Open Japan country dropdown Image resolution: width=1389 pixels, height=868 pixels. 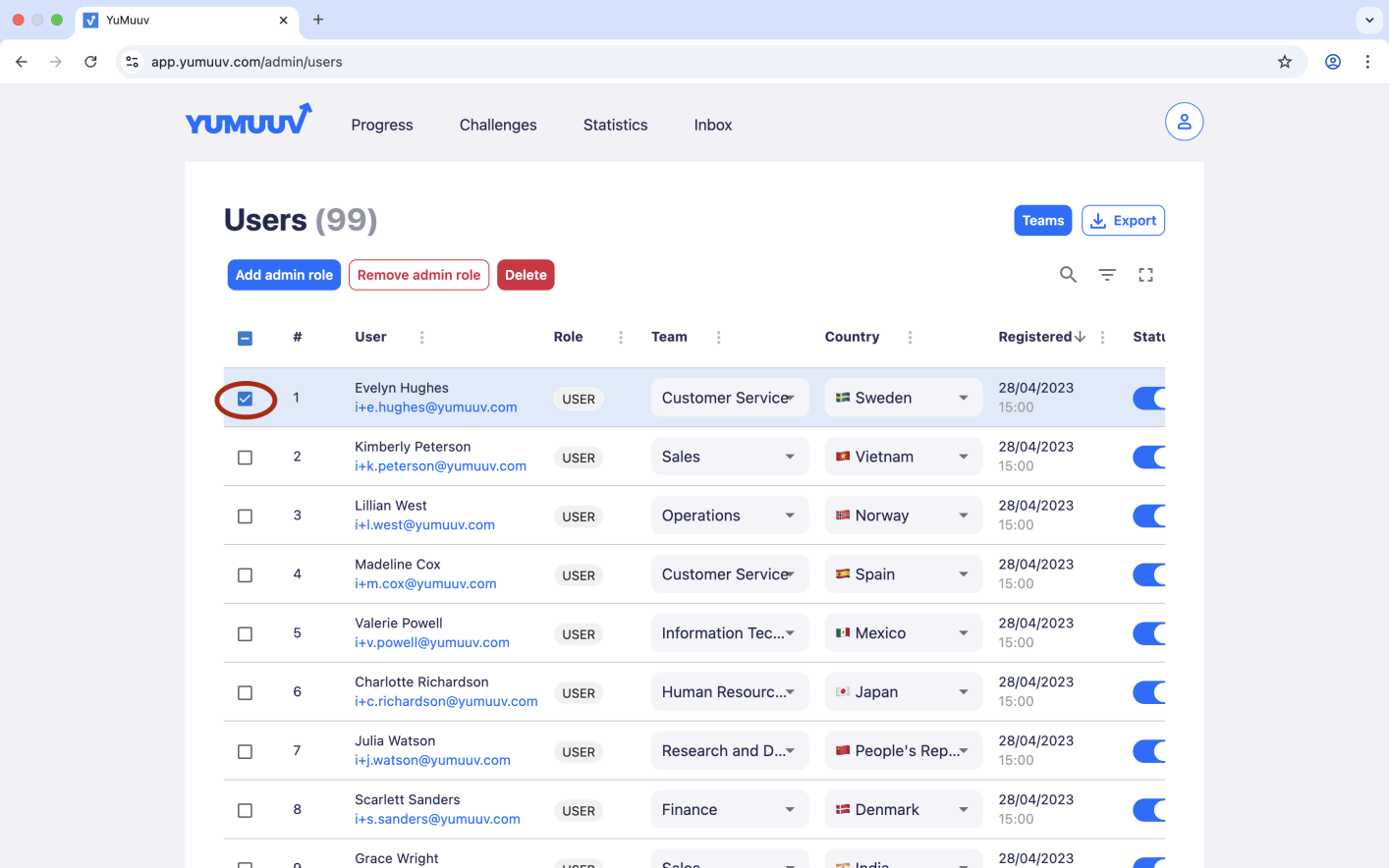point(904,692)
